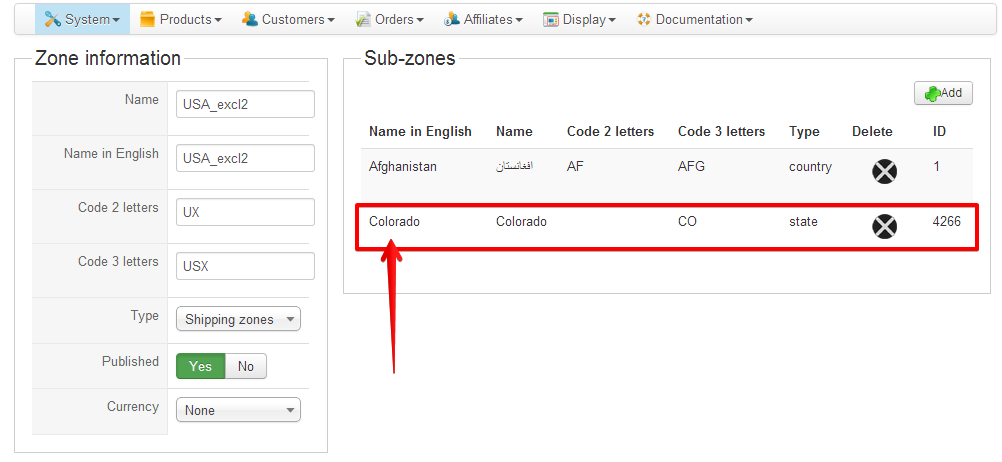The height and width of the screenshot is (462, 1002).
Task: Open the Type dropdown showing Shipping zones
Action: coord(238,320)
